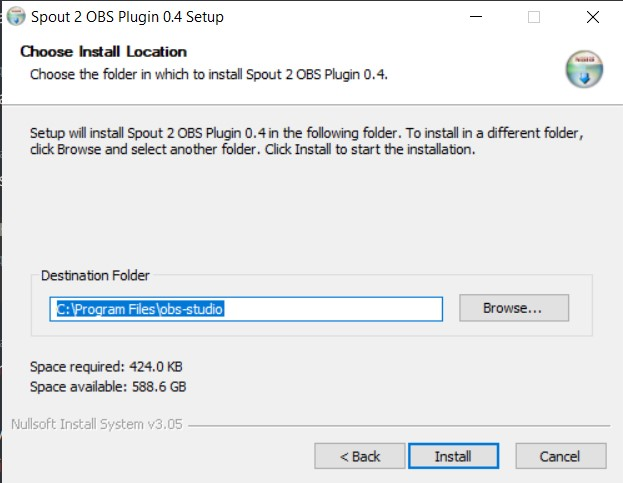The width and height of the screenshot is (623, 483).
Task: Click the "Choose Install Location" heading
Action: [x=104, y=52]
